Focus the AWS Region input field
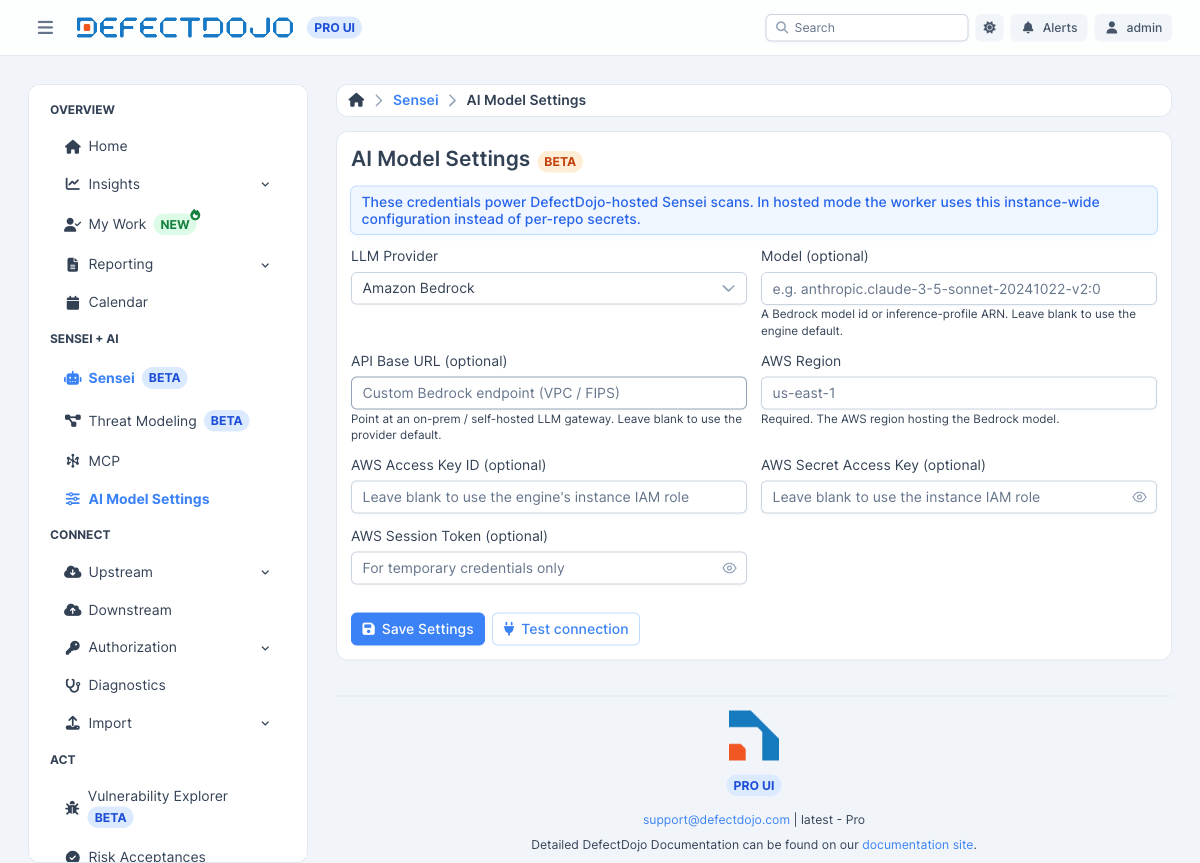This screenshot has height=863, width=1200. 959,393
